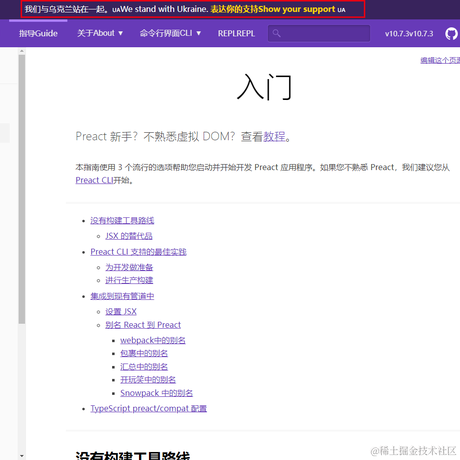Jump to 集成到现有管道中 section

coord(122,296)
